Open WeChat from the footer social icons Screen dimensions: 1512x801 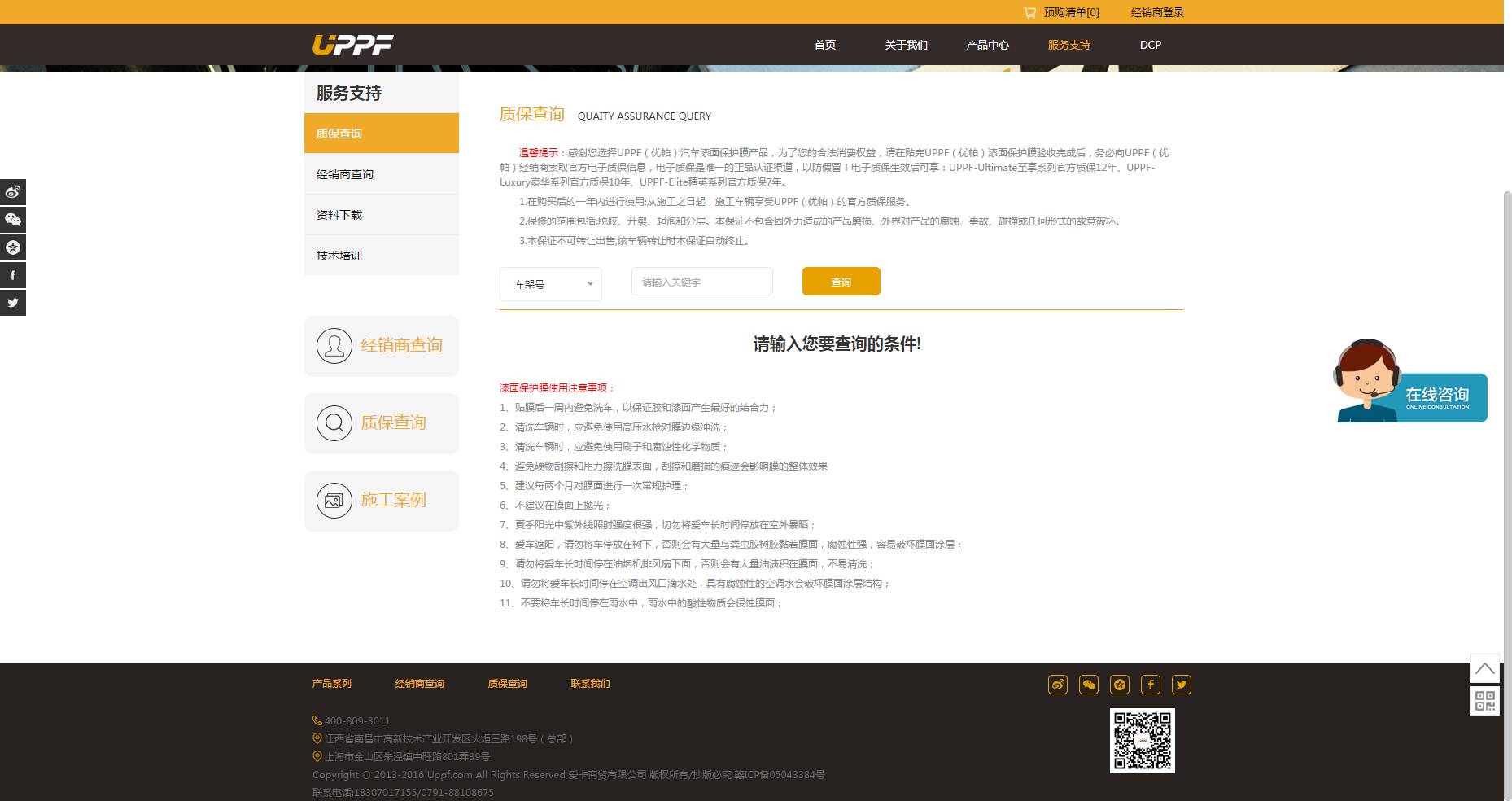click(x=1089, y=685)
